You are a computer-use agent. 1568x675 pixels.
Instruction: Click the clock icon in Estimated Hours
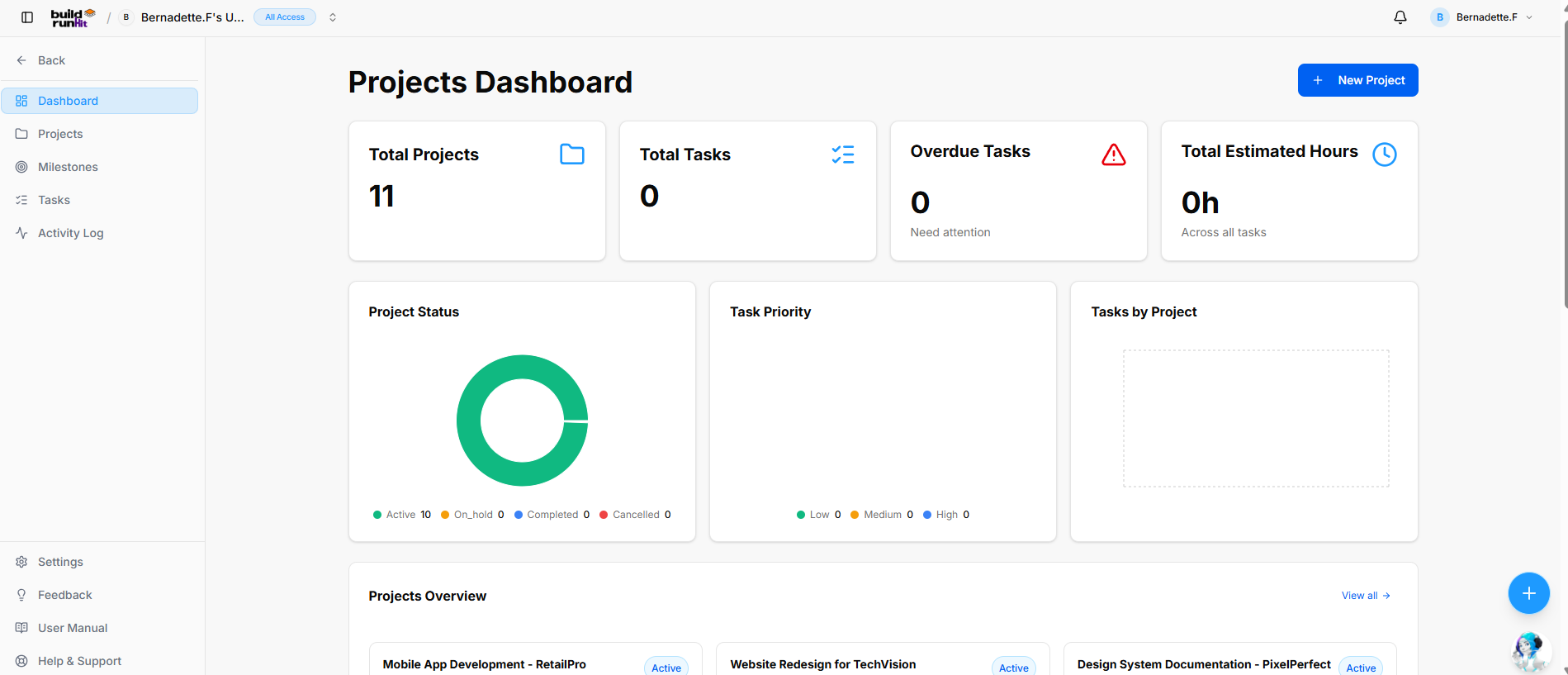[1385, 154]
